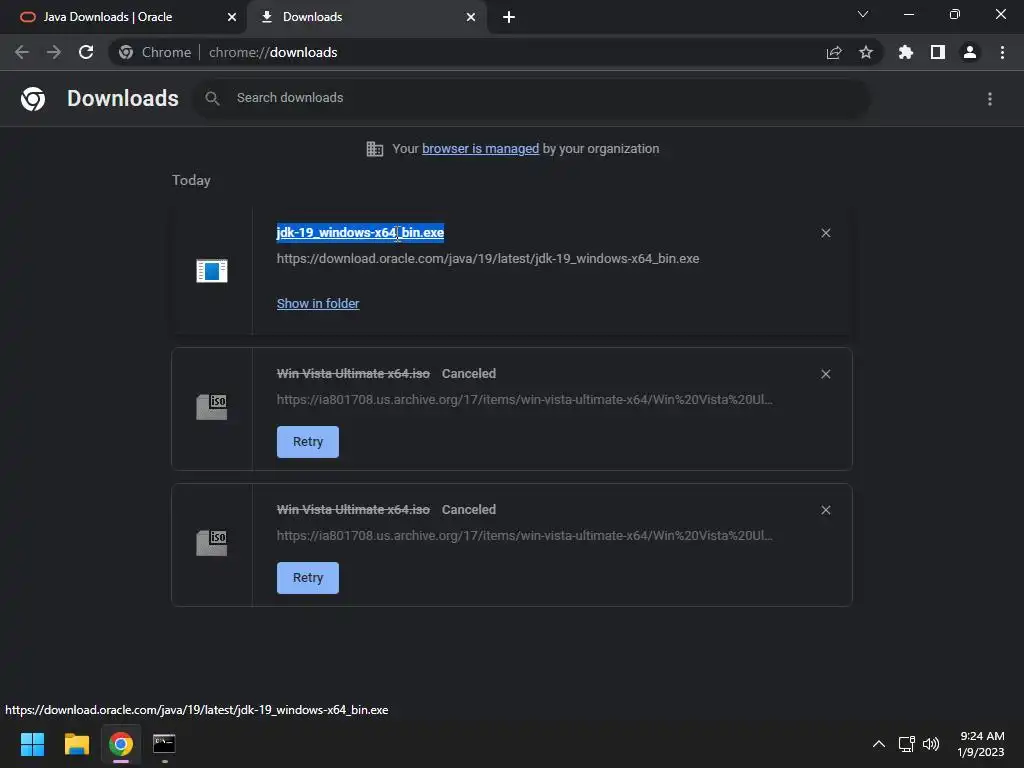
Task: Close the Java Downloads Oracle tab
Action: (x=232, y=17)
